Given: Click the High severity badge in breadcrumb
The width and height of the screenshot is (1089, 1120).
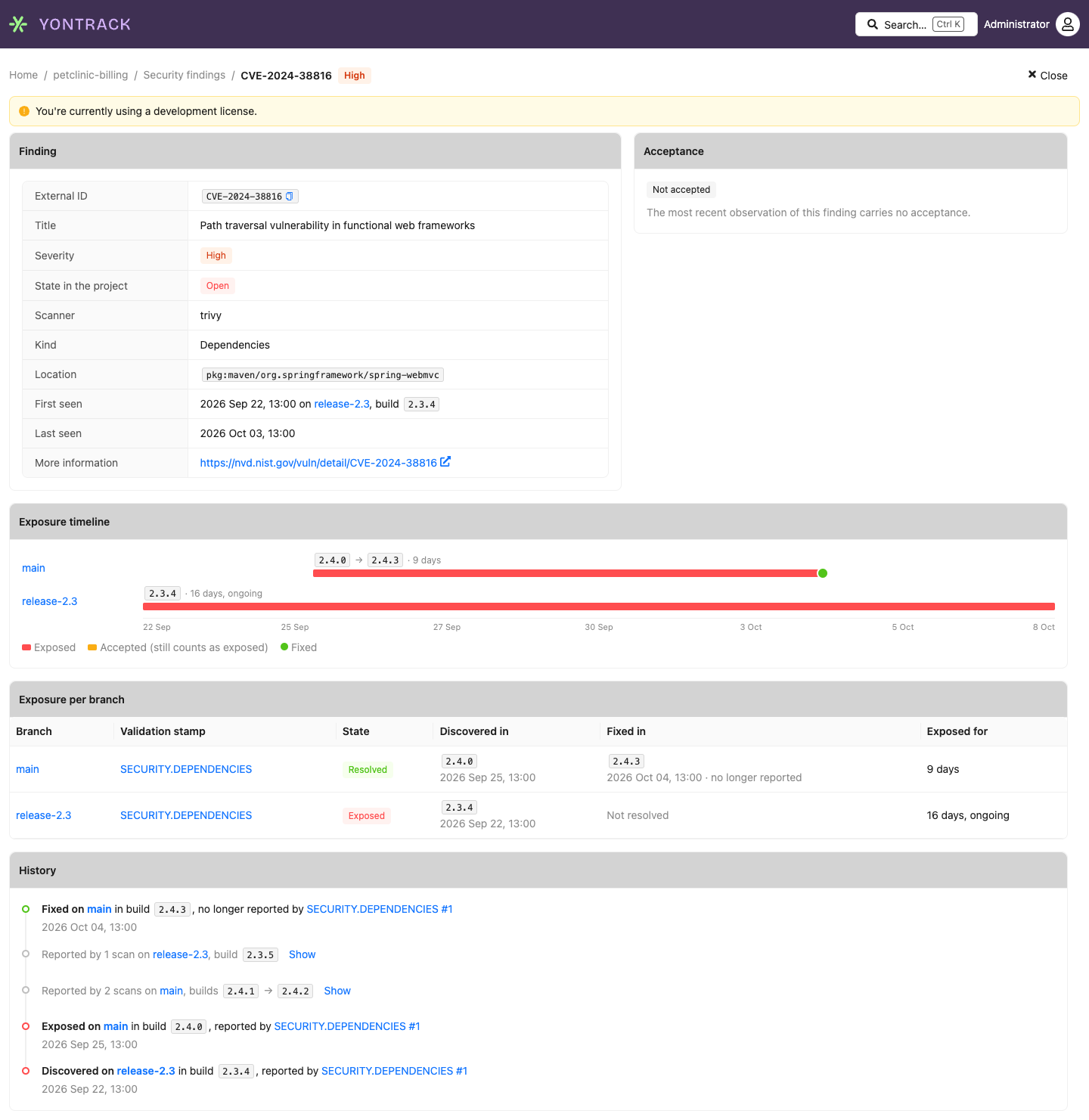Looking at the screenshot, I should (355, 76).
